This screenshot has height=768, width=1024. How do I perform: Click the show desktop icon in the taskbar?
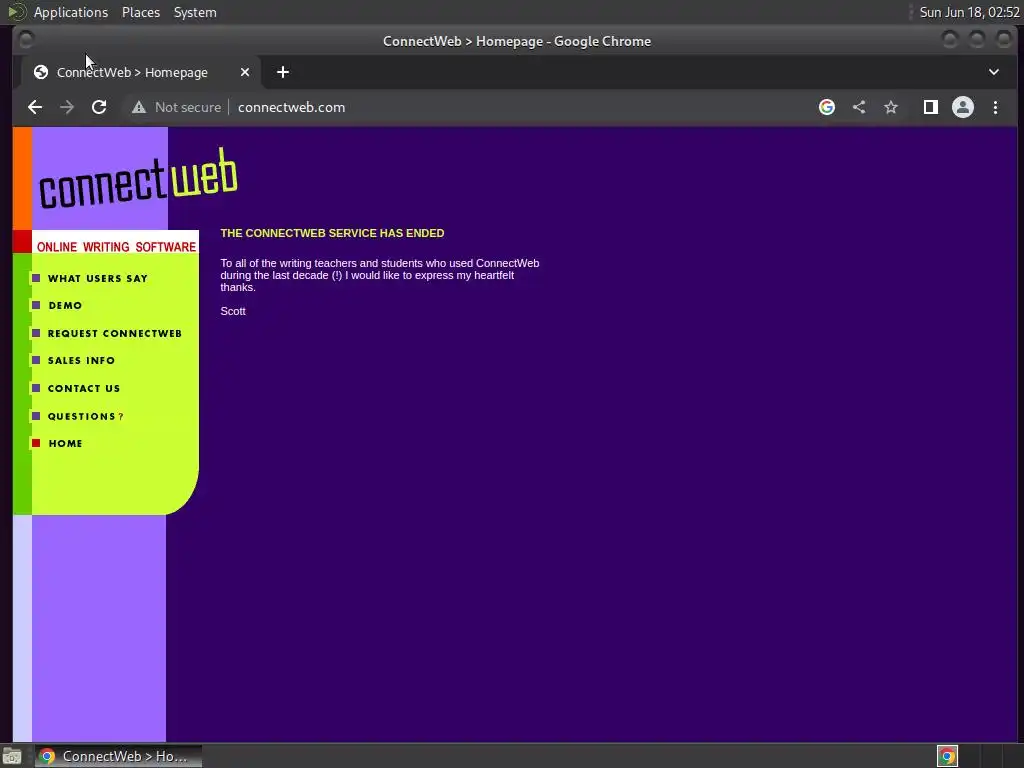pyautogui.click(x=12, y=756)
